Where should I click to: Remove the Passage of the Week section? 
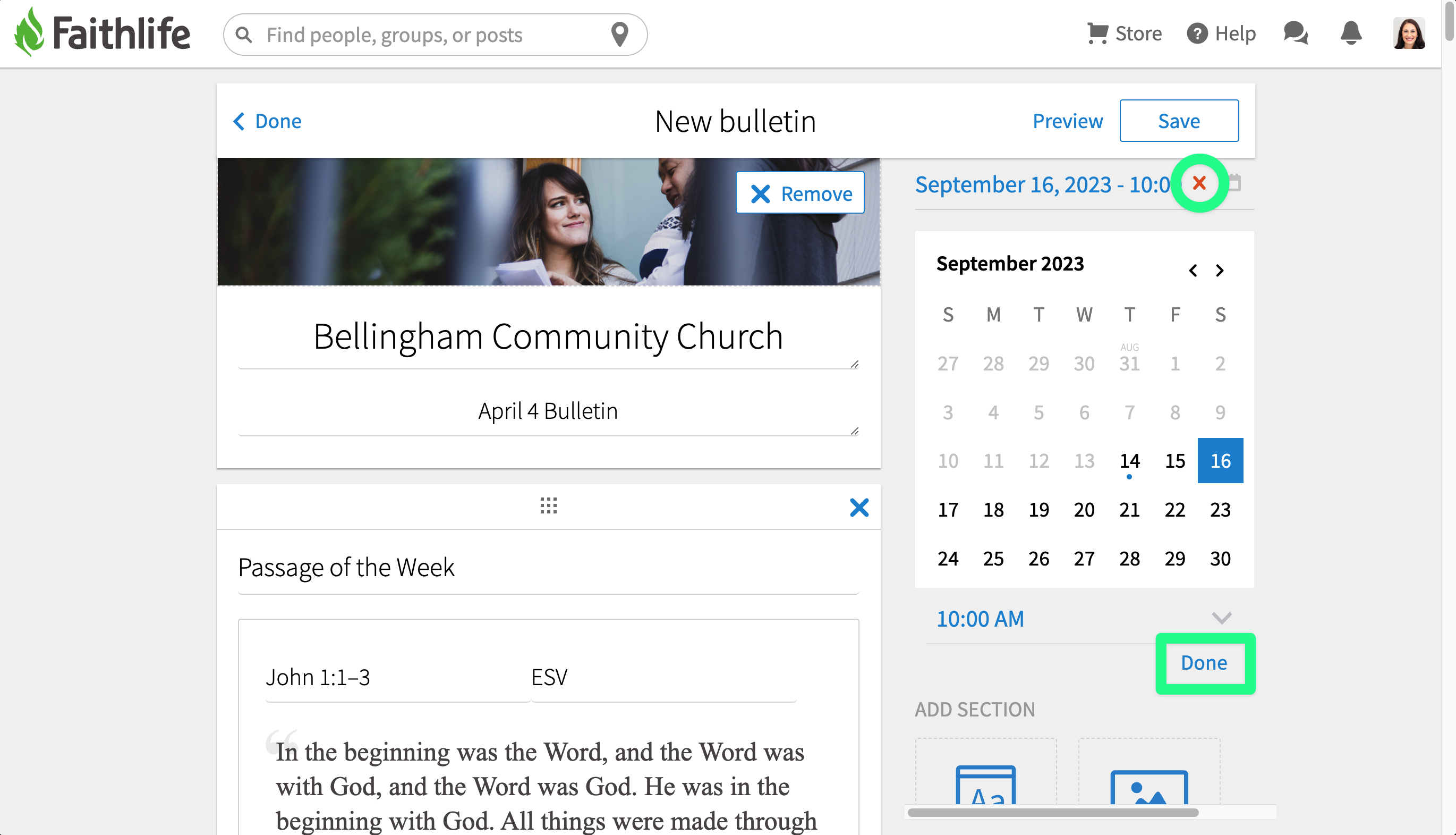coord(859,508)
